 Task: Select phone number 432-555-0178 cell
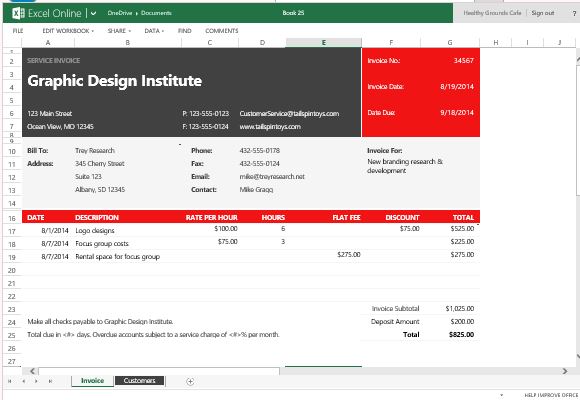260,151
